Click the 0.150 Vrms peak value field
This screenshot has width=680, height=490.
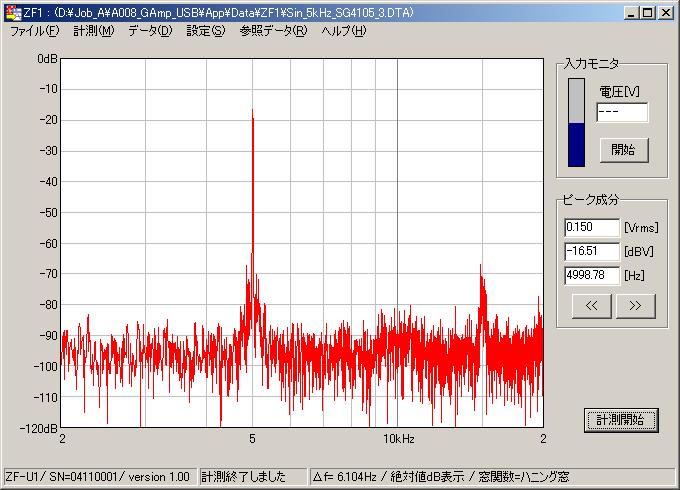592,227
